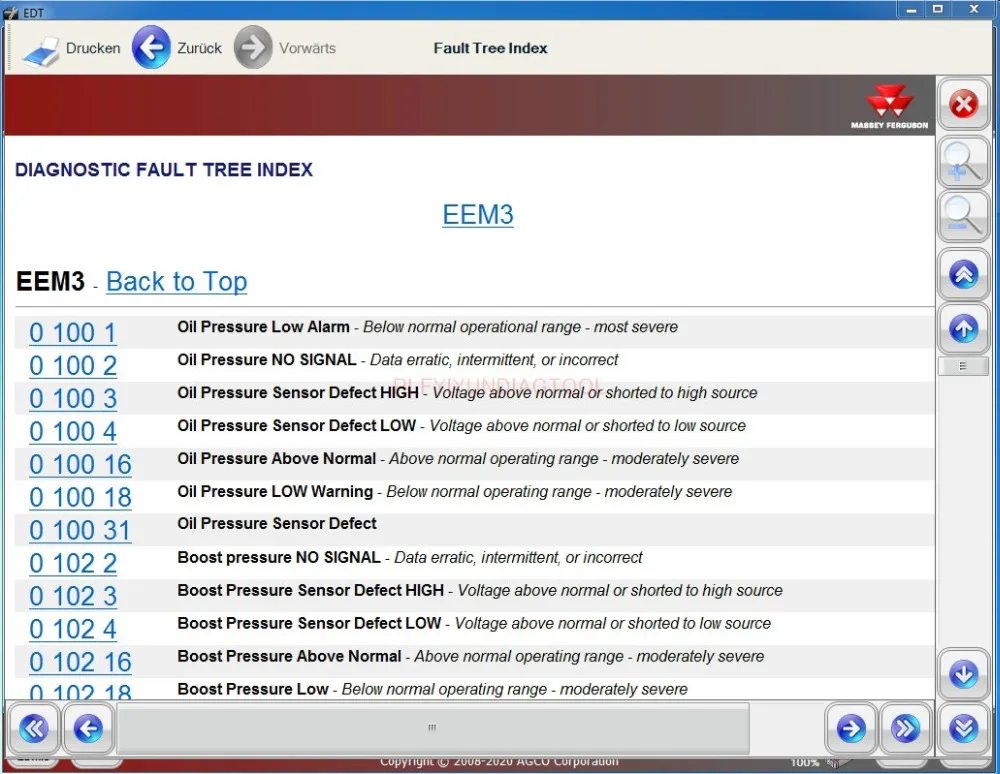Open the EEM3 link

[478, 214]
